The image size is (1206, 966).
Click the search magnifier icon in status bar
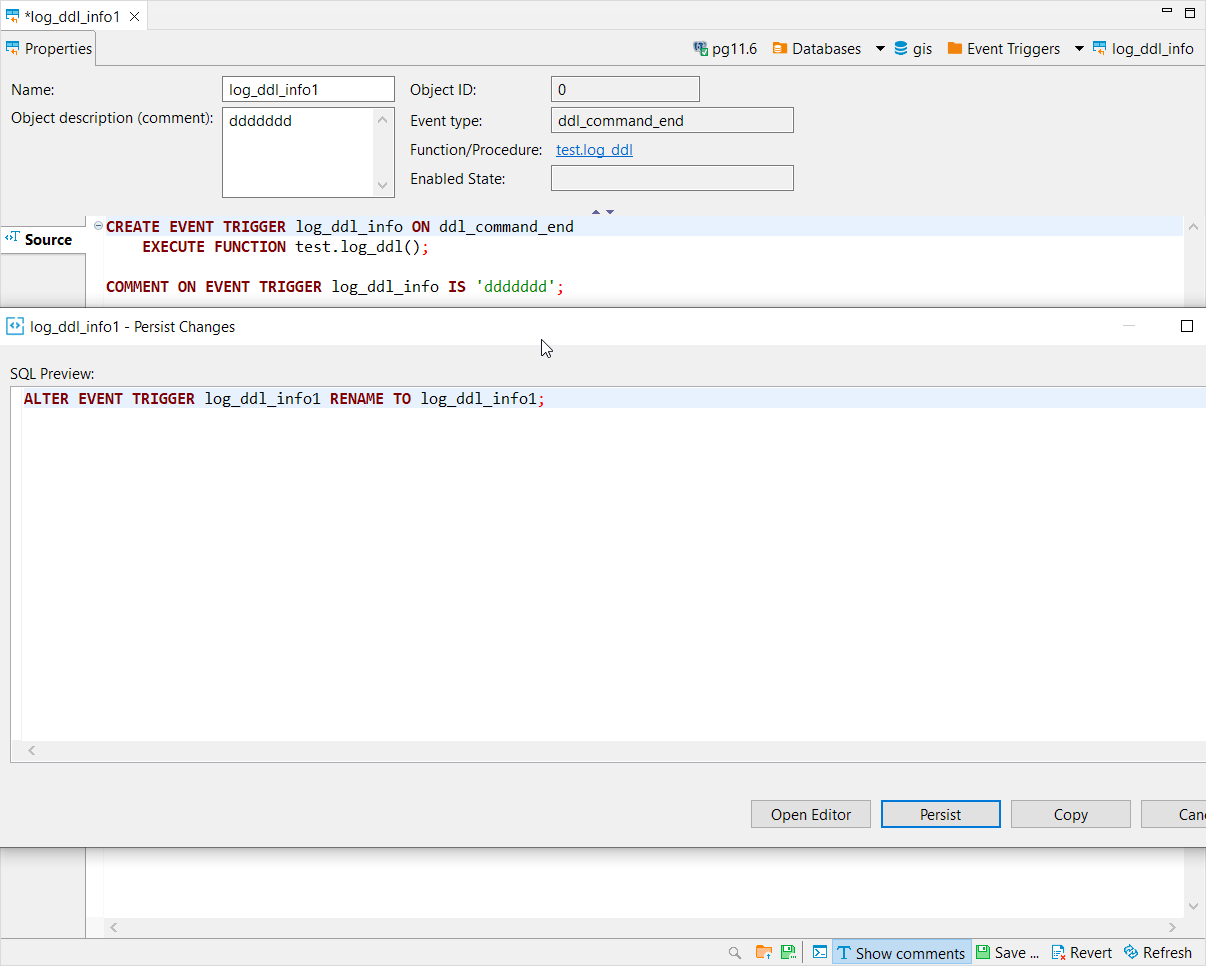734,952
